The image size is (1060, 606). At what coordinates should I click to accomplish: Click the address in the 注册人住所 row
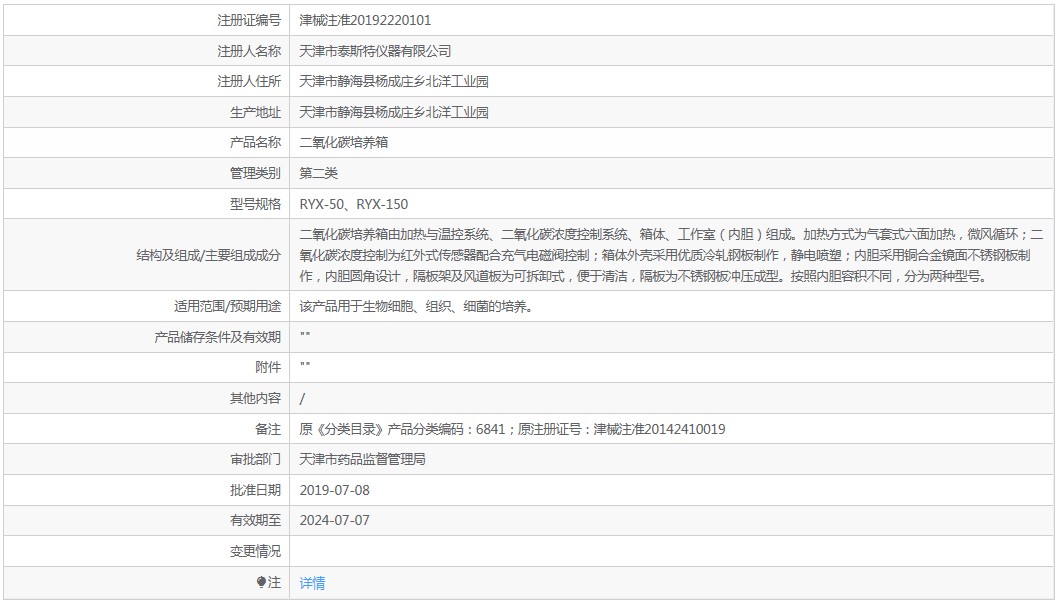point(394,81)
